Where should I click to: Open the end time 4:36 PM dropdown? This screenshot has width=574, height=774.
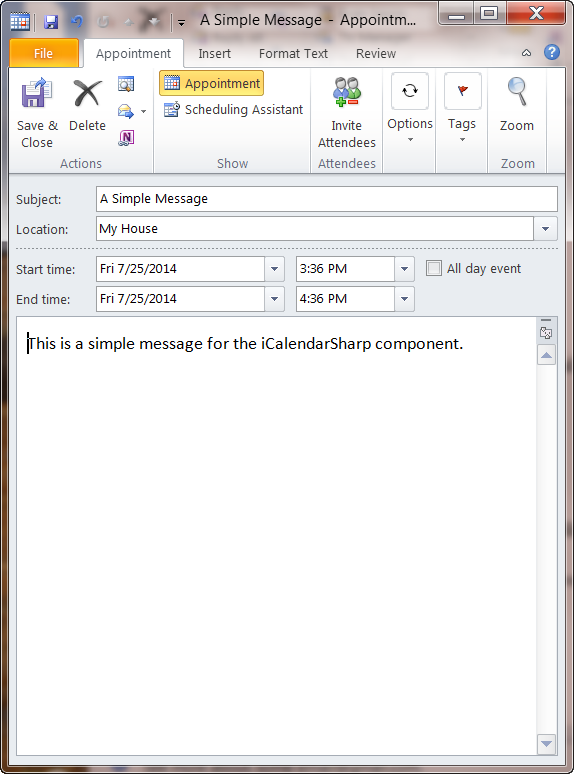coord(404,299)
